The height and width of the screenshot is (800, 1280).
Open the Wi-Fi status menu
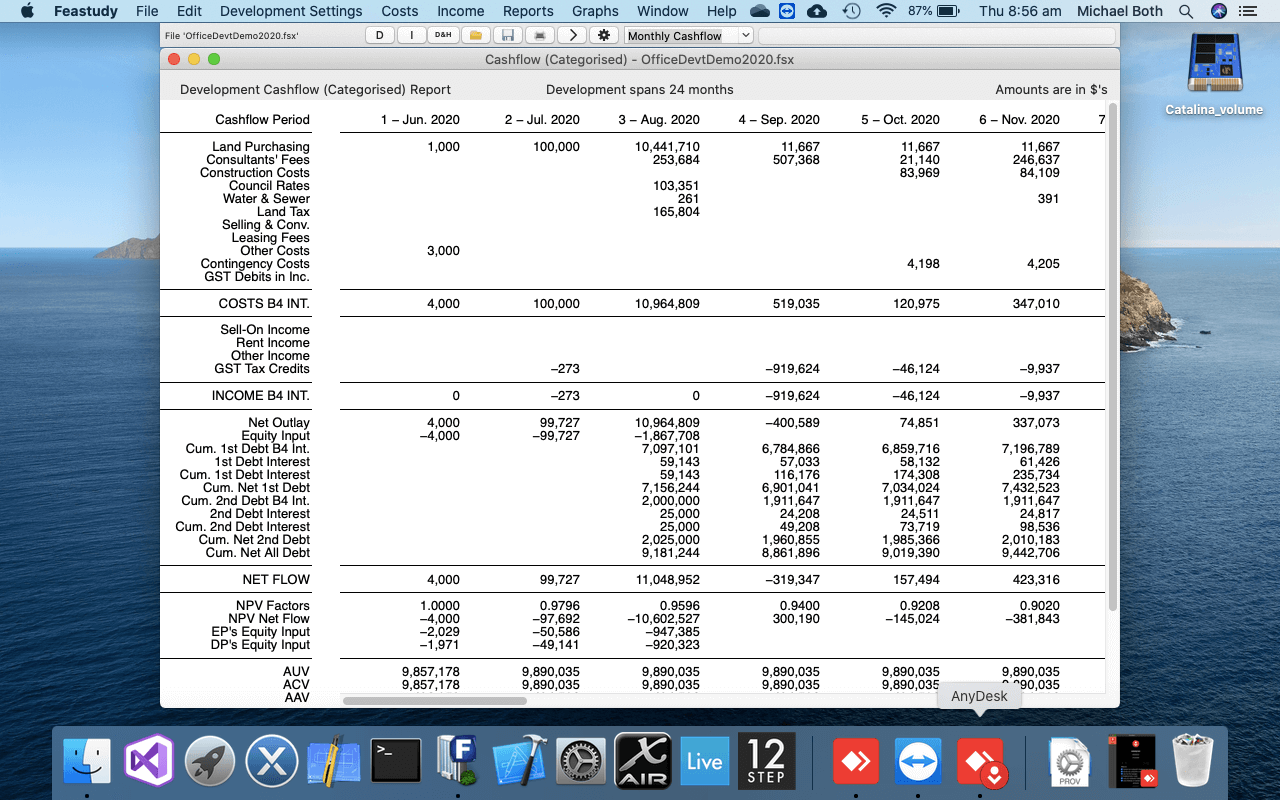pyautogui.click(x=886, y=11)
